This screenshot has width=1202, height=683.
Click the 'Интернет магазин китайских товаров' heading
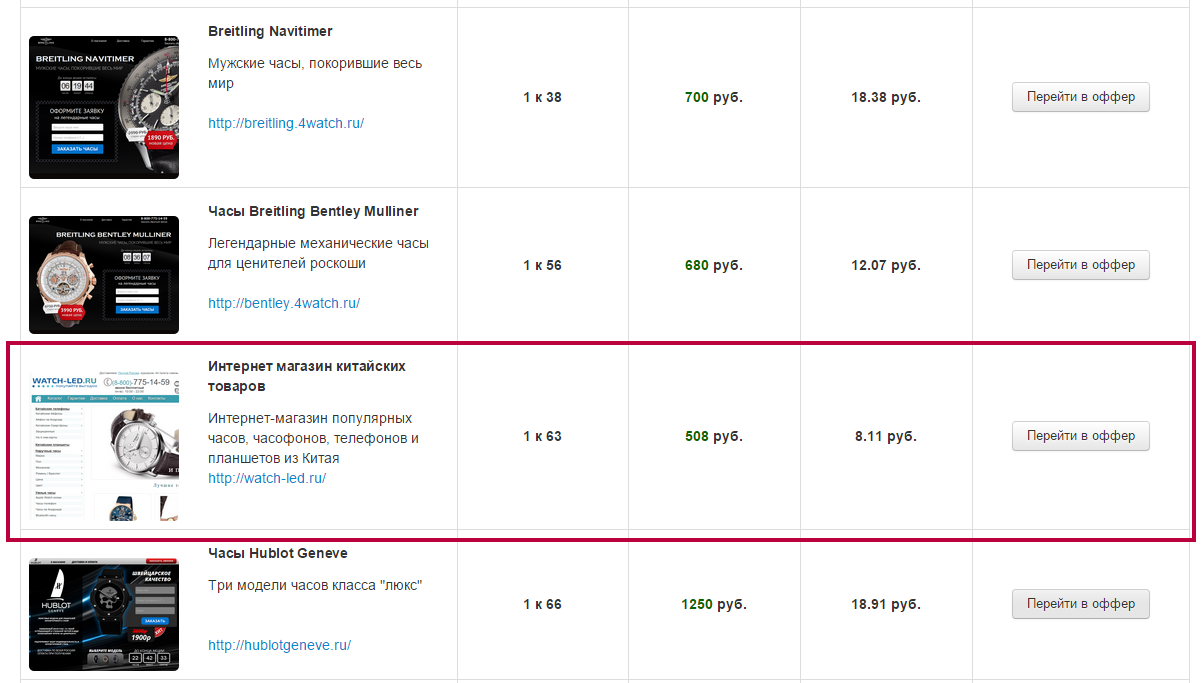pyautogui.click(x=306, y=376)
